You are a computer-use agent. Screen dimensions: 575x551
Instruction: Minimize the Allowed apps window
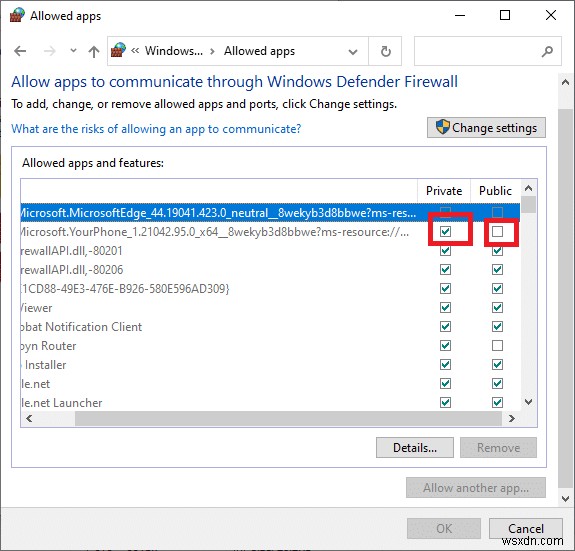pyautogui.click(x=460, y=15)
